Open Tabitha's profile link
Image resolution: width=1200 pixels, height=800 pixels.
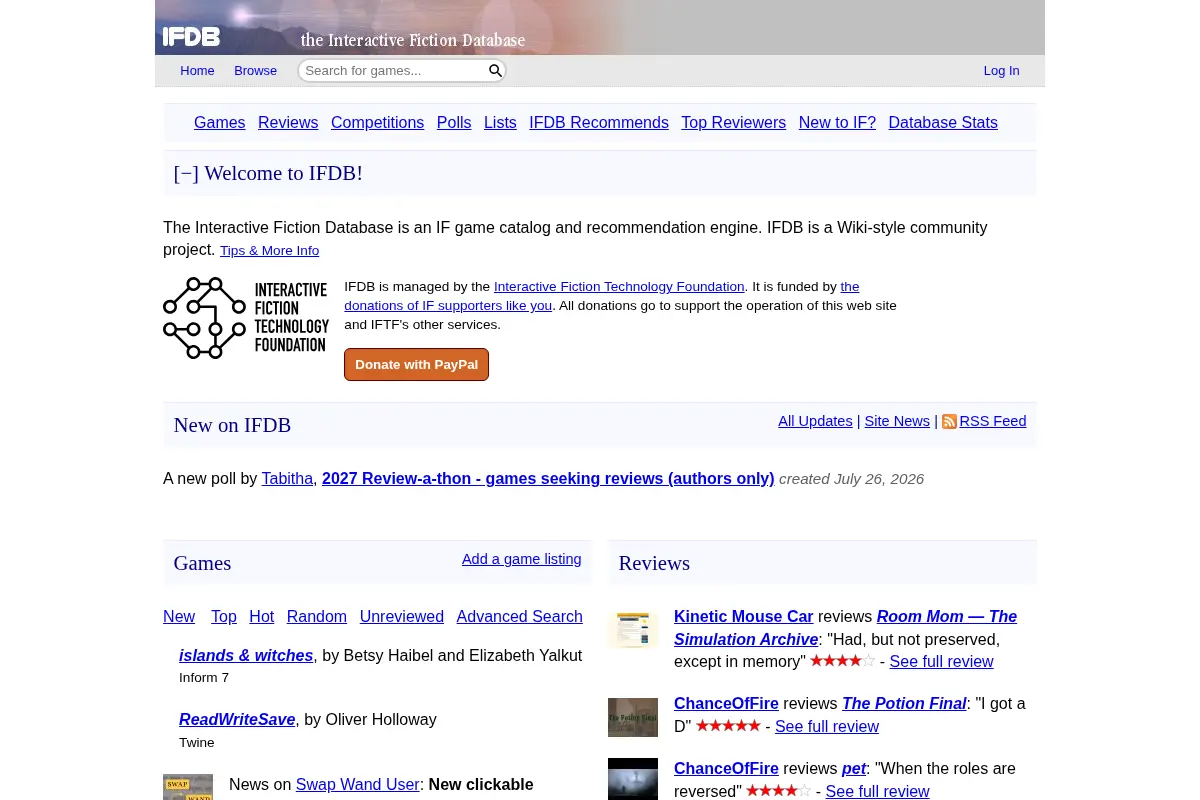point(287,479)
